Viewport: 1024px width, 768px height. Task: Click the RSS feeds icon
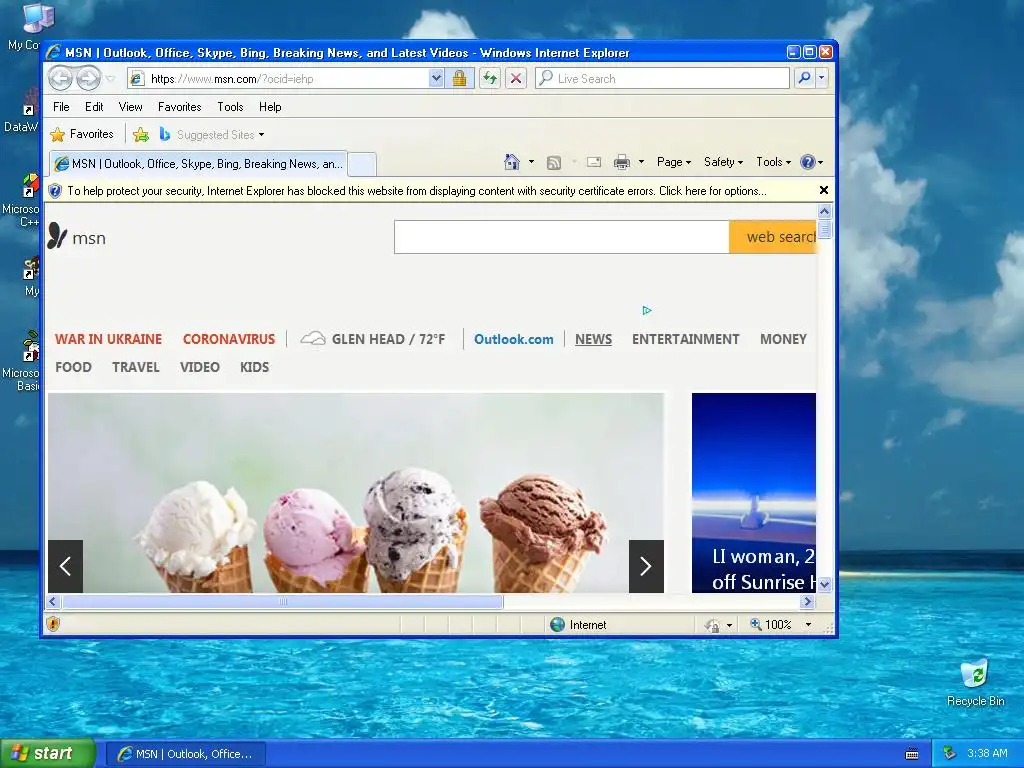point(554,163)
